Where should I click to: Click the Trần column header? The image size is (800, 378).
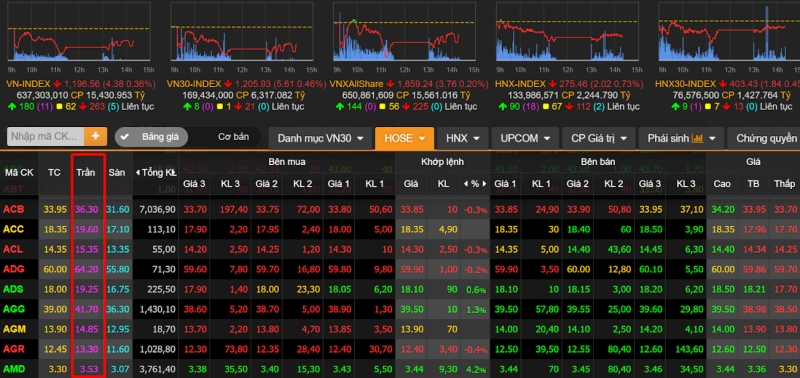pos(86,172)
